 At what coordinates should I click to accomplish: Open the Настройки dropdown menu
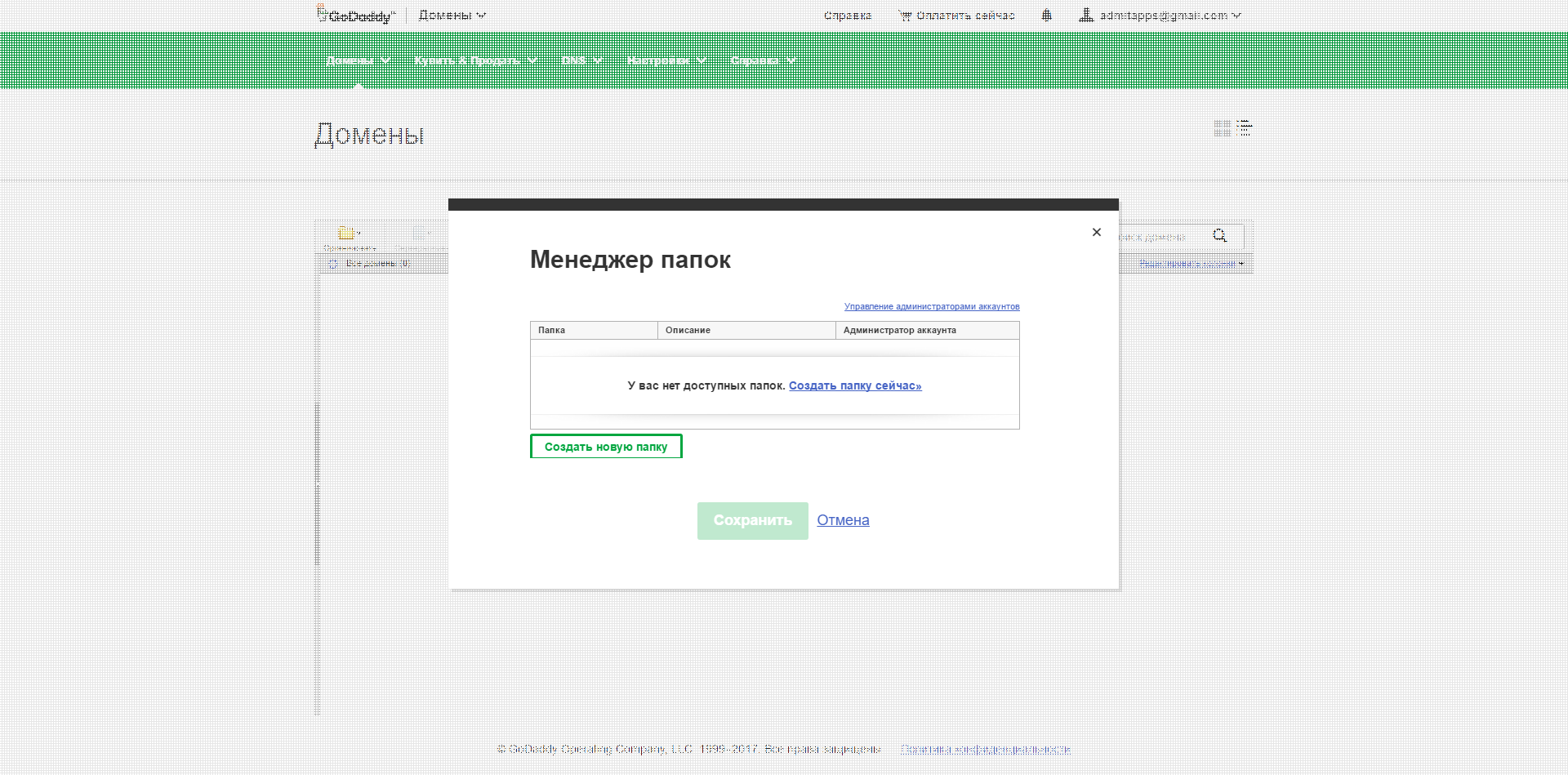point(666,60)
